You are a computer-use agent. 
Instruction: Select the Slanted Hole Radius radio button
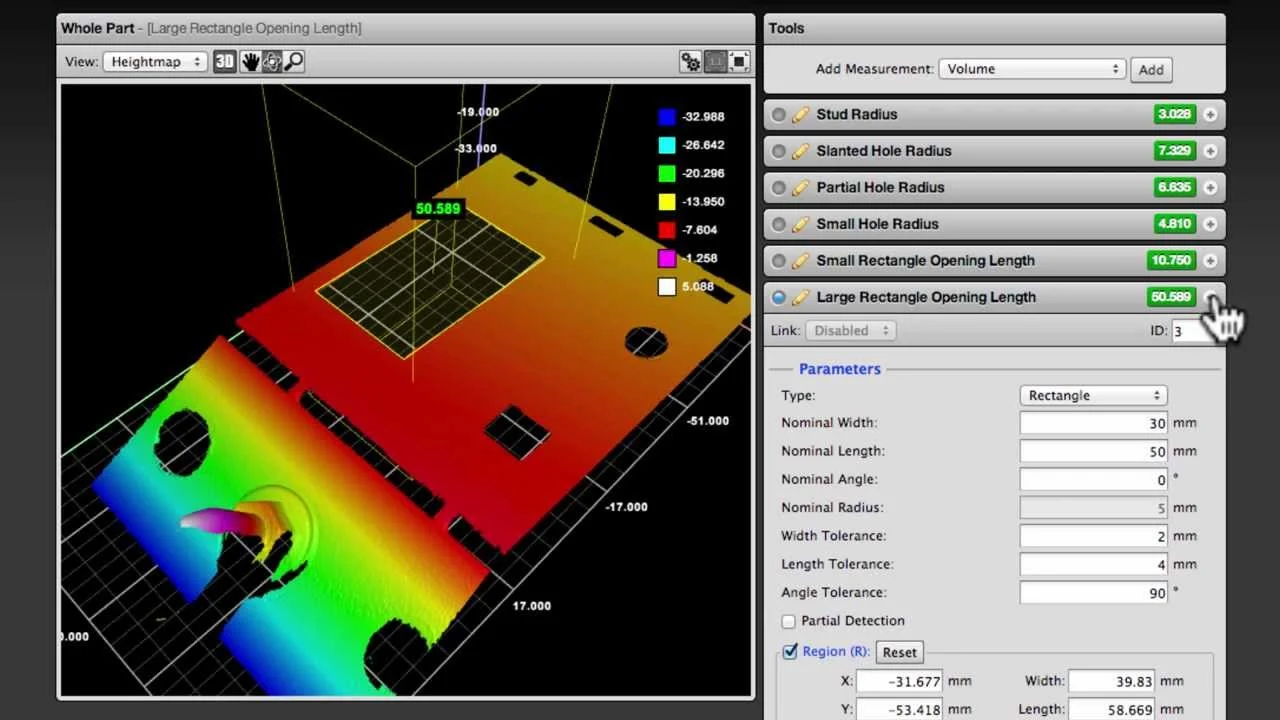(x=779, y=151)
